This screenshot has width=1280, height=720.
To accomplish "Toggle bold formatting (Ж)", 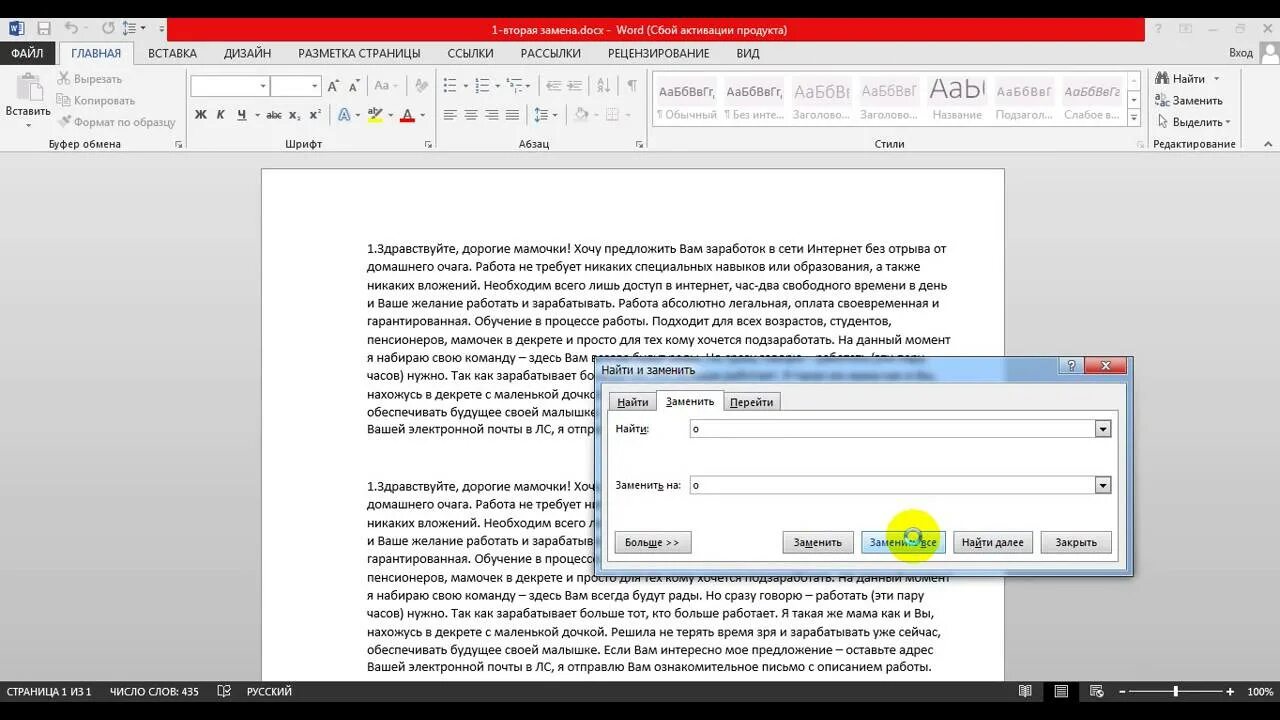I will pyautogui.click(x=201, y=115).
